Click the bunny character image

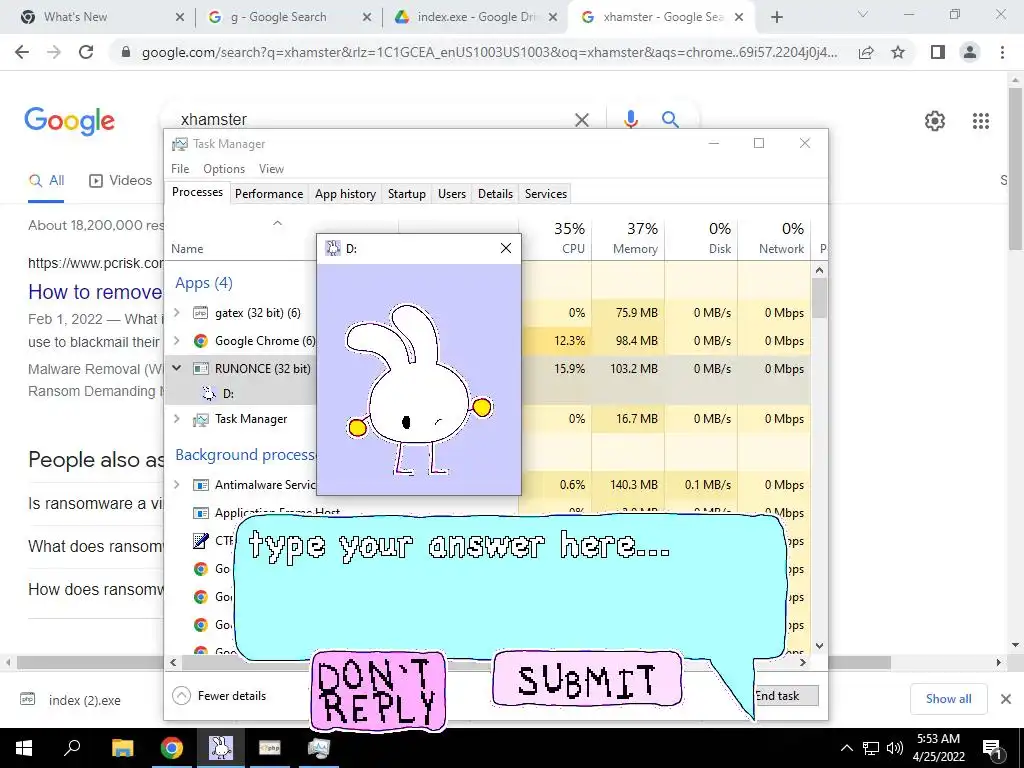[x=419, y=389]
